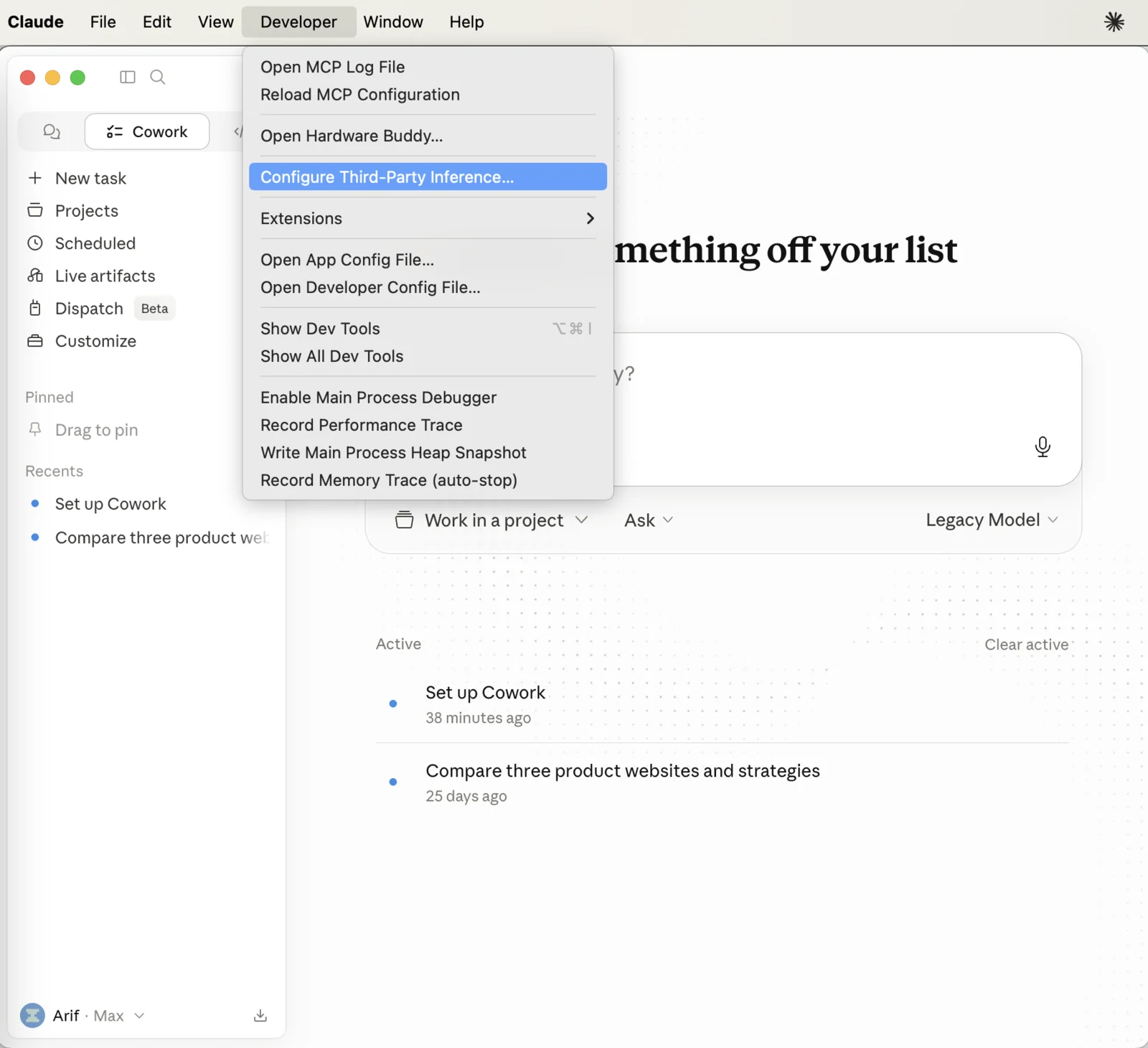Image resolution: width=1148 pixels, height=1048 pixels.
Task: Click the Projects folder icon
Action: [35, 210]
